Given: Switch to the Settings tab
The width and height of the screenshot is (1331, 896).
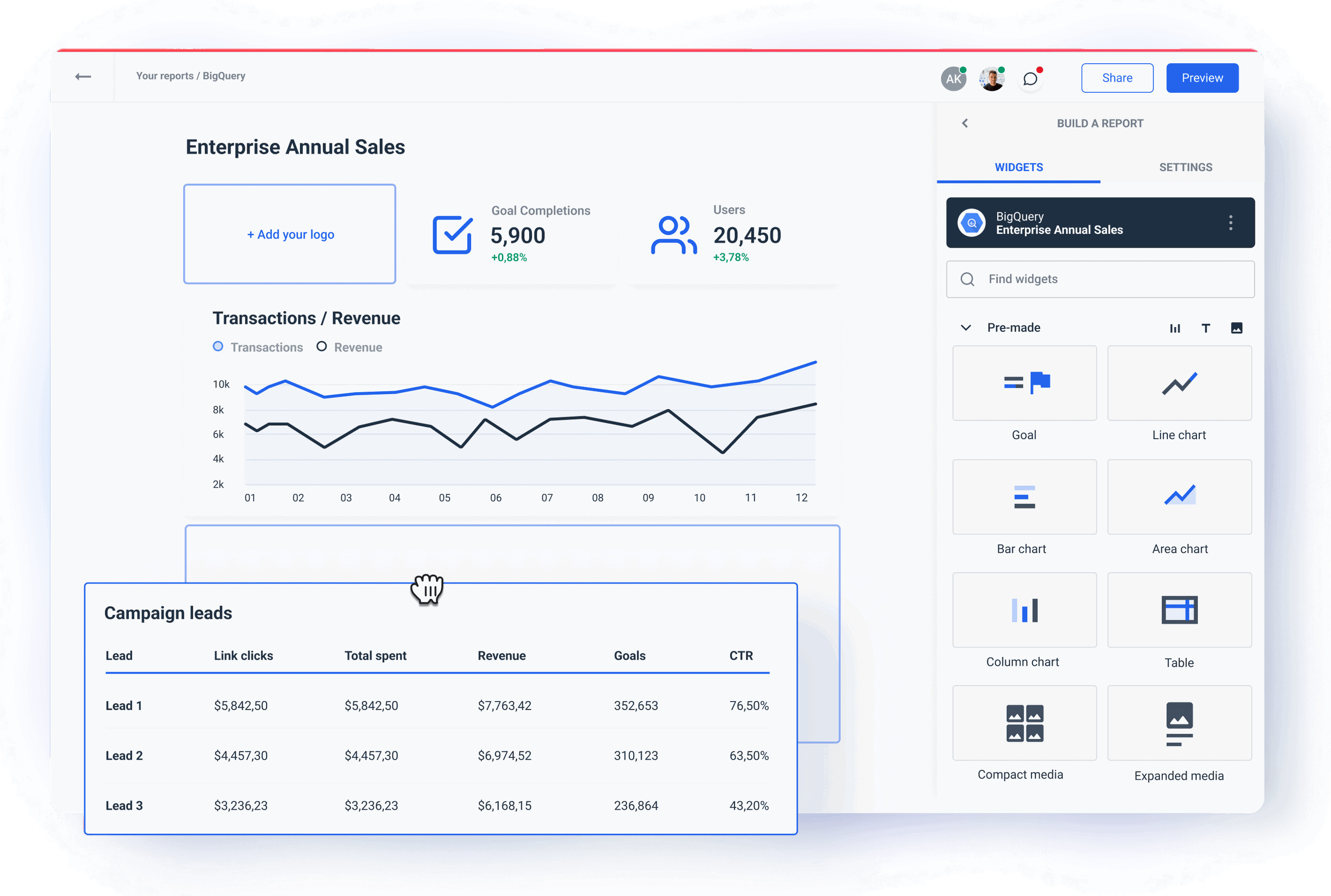Looking at the screenshot, I should 1185,167.
